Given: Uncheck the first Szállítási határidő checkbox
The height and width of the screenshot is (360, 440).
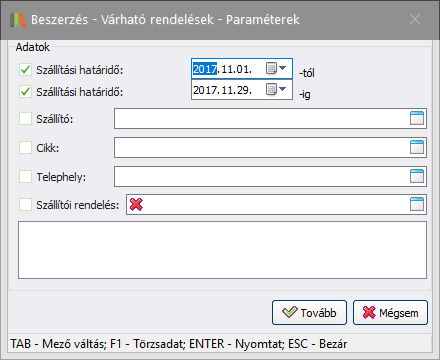Looking at the screenshot, I should [x=25, y=70].
